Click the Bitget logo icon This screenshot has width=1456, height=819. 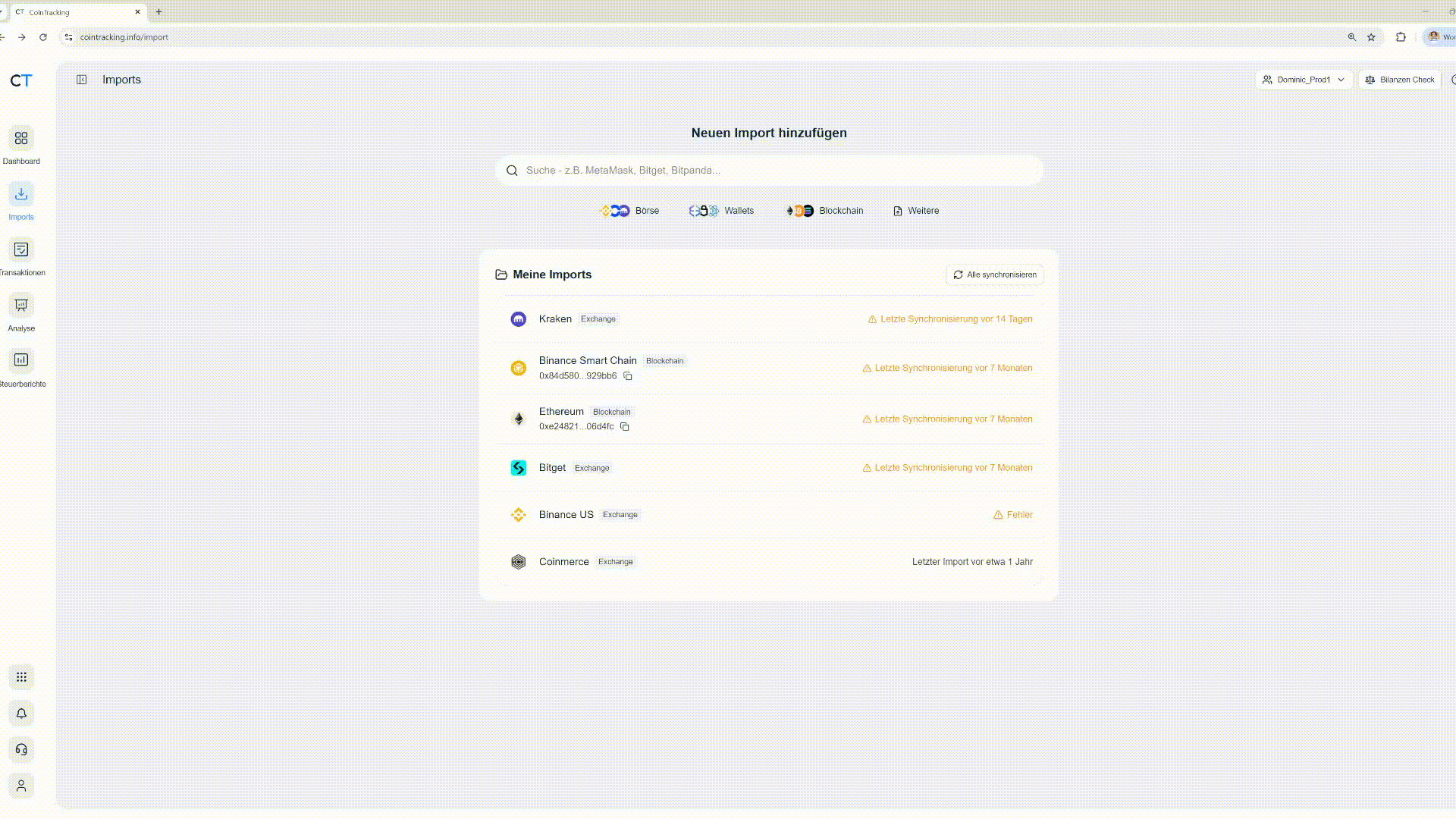click(519, 469)
